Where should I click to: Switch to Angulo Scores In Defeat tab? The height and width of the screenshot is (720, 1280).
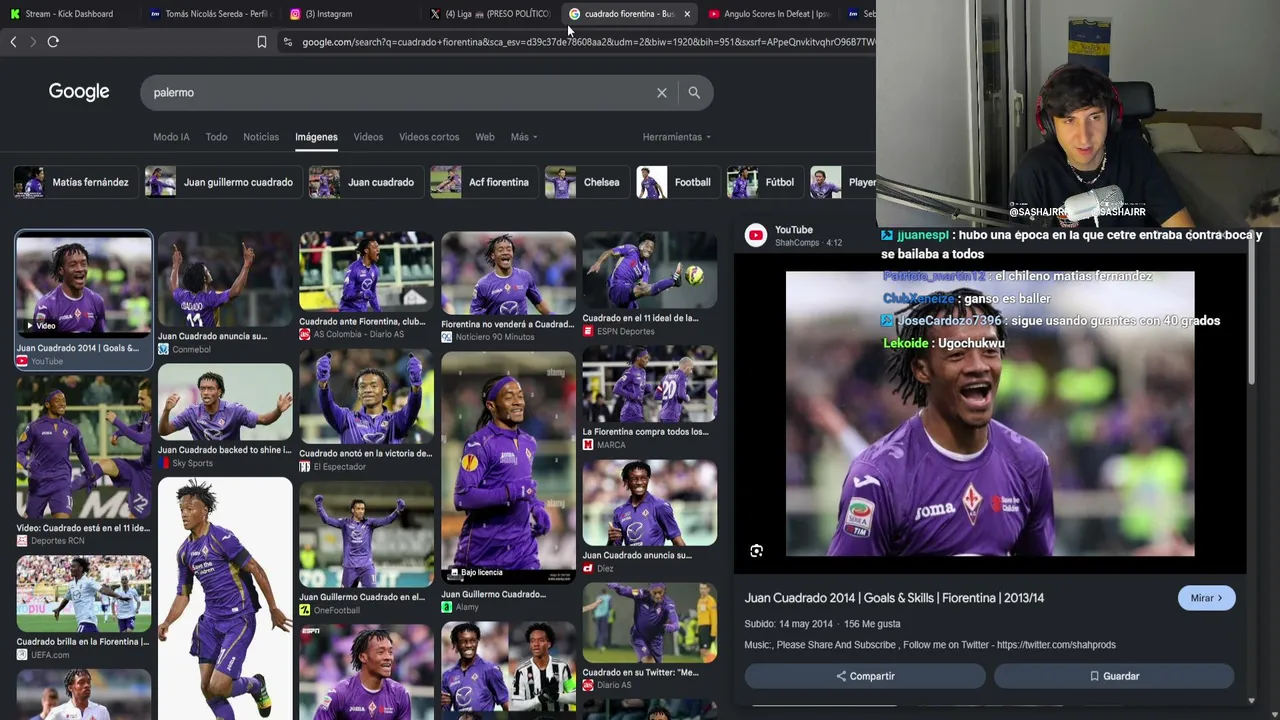(769, 14)
